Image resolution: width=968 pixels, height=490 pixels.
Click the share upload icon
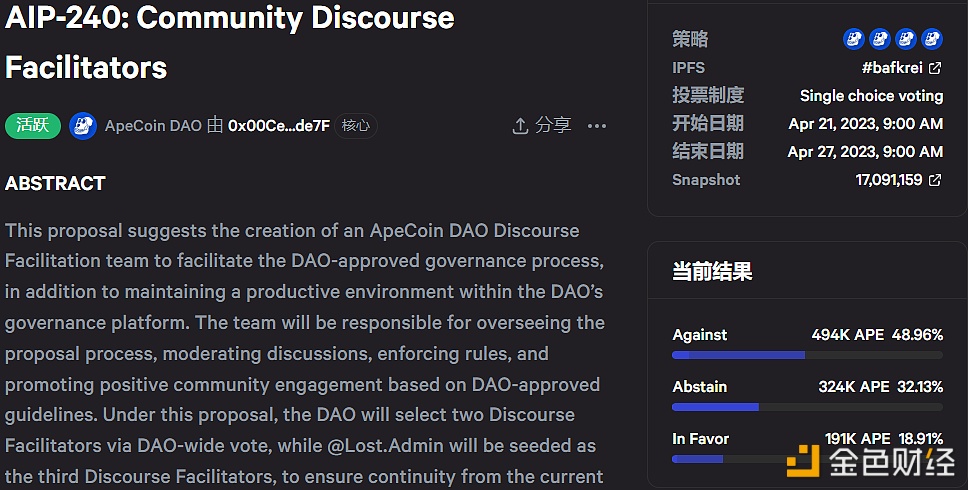click(x=520, y=126)
